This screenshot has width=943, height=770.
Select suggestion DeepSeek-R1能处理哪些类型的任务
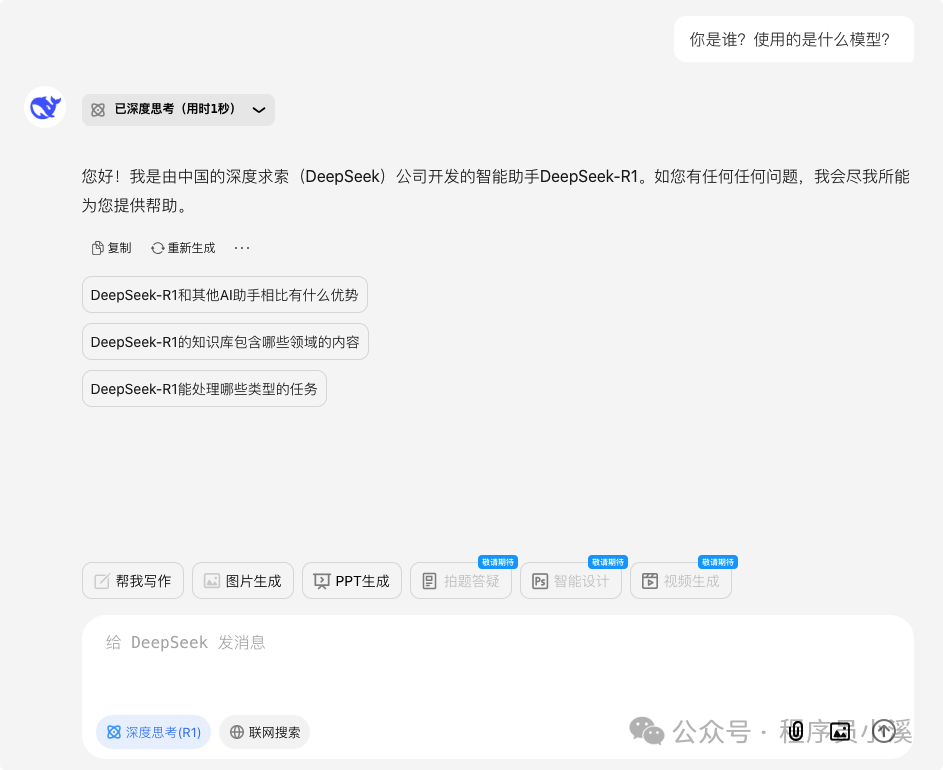tap(204, 389)
